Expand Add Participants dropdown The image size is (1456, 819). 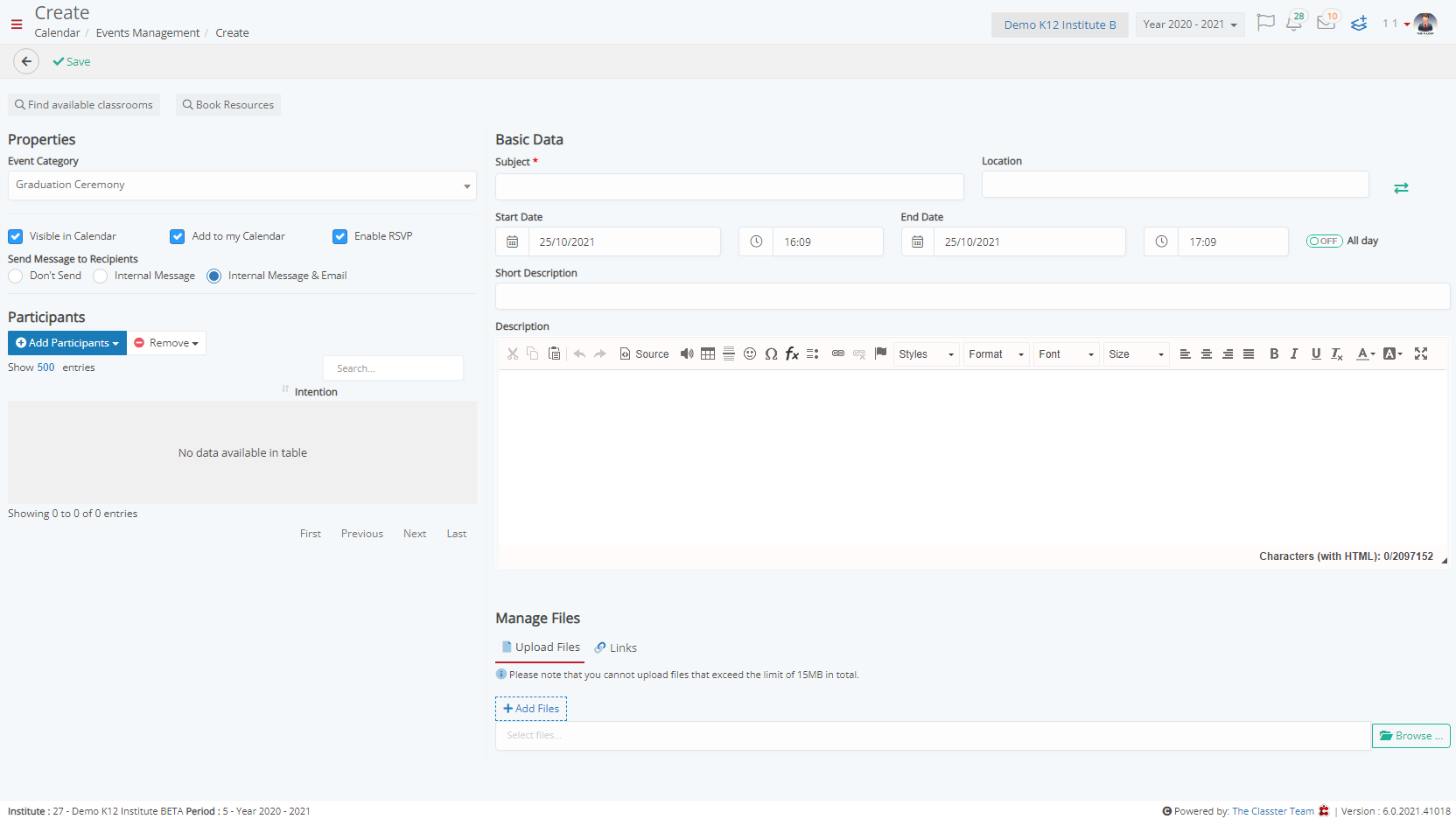pyautogui.click(x=67, y=343)
